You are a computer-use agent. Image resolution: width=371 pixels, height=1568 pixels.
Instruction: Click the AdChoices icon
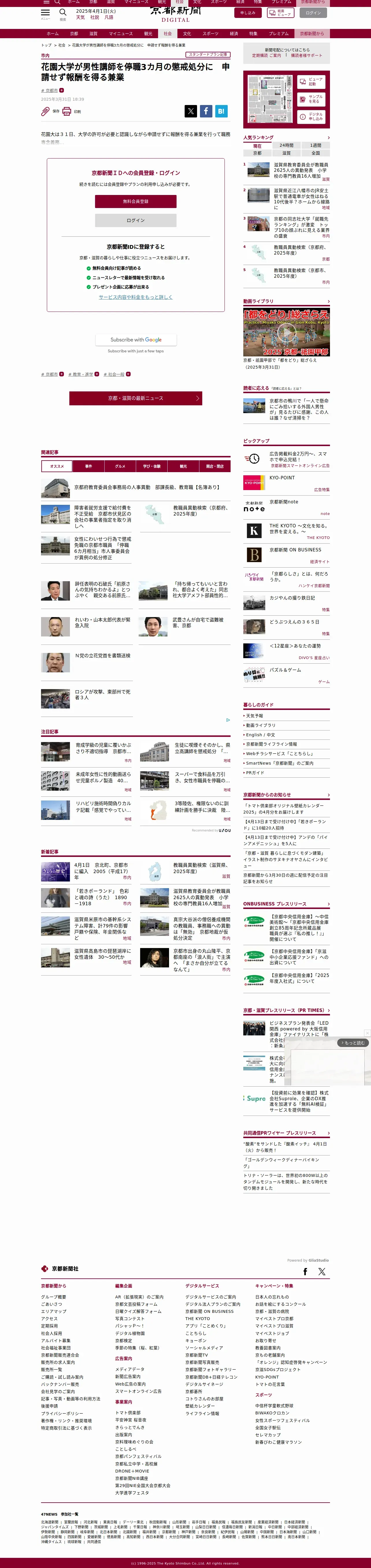[228, 720]
